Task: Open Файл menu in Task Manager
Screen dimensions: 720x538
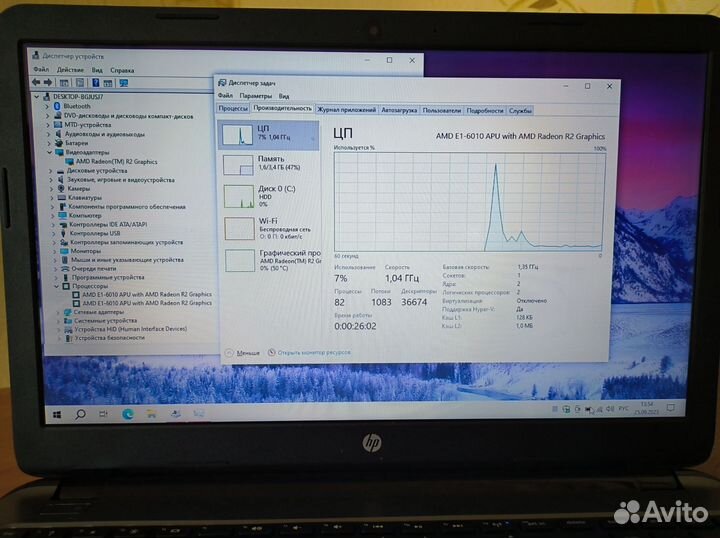Action: [x=225, y=95]
